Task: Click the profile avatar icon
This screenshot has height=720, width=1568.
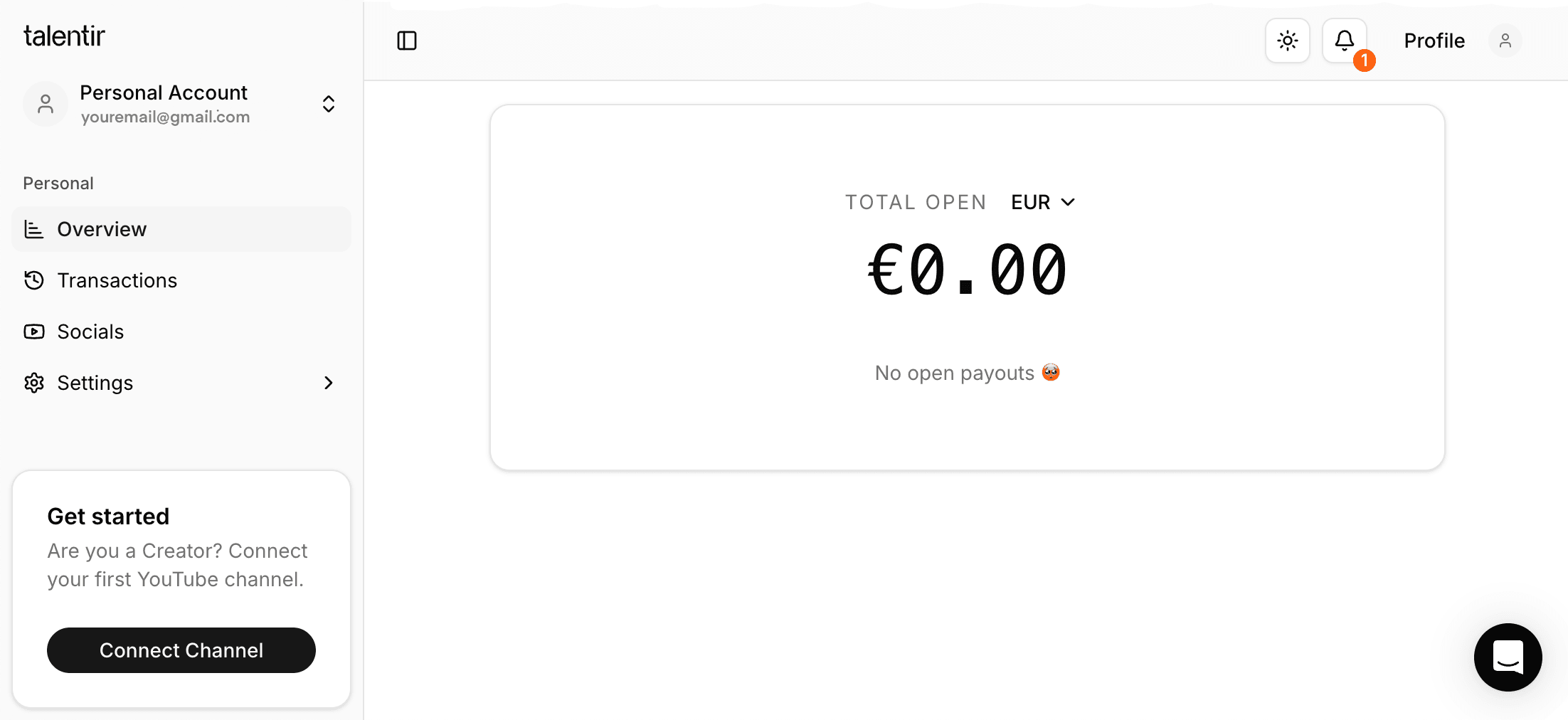Action: tap(1505, 41)
